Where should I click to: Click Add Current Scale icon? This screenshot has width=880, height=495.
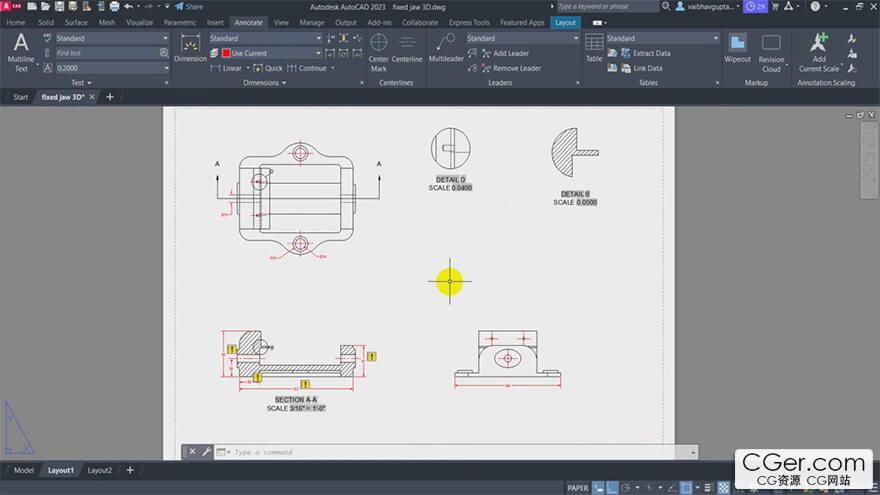[819, 52]
